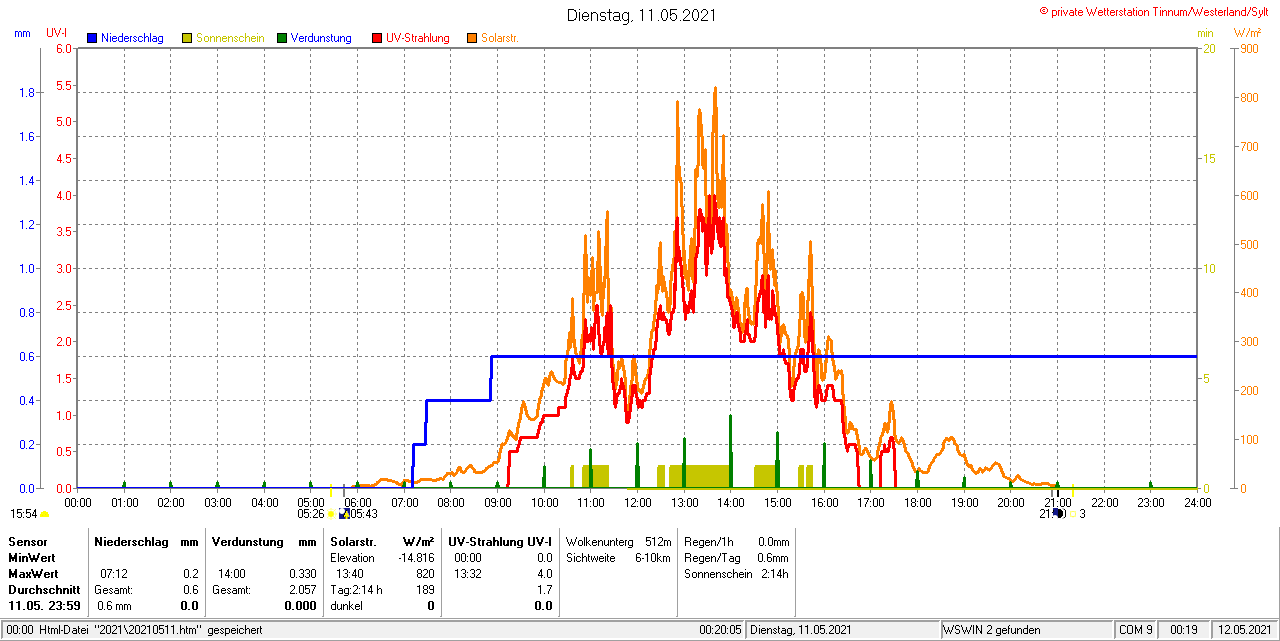Screen dimensions: 1280x641
Task: Click the 06:00 time axis label
Action: [x=357, y=502]
